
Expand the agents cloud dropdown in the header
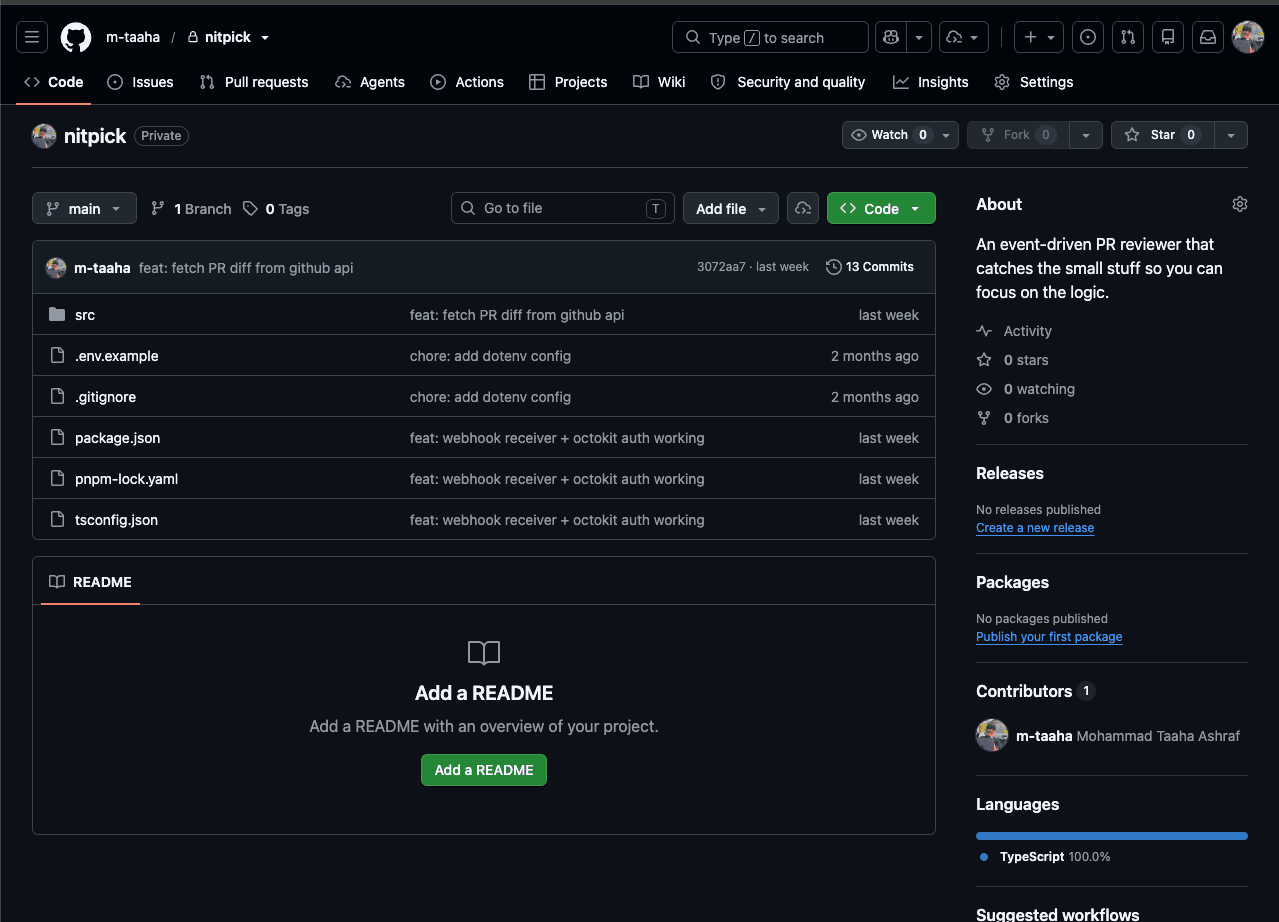click(x=965, y=38)
